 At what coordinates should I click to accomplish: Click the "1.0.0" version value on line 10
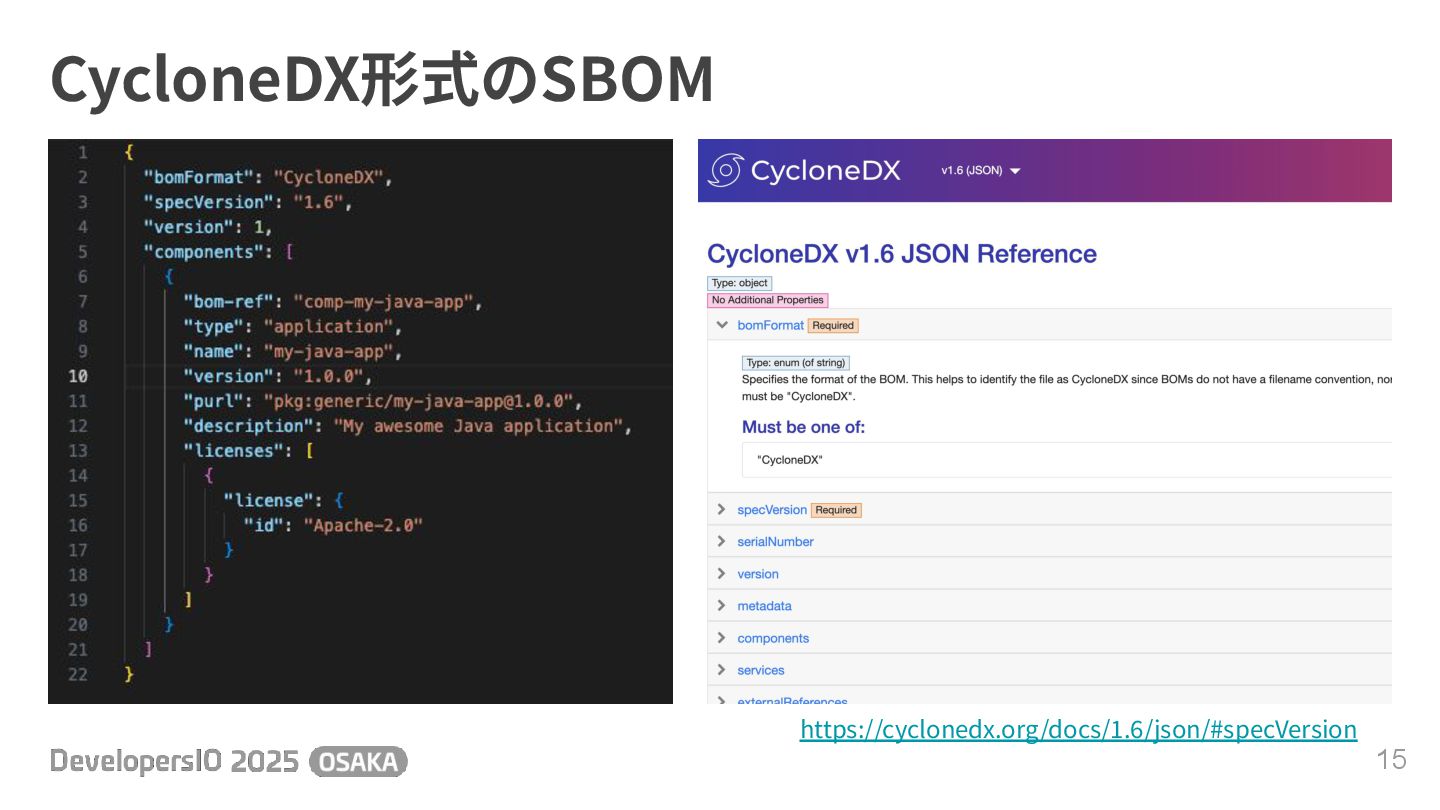click(329, 376)
